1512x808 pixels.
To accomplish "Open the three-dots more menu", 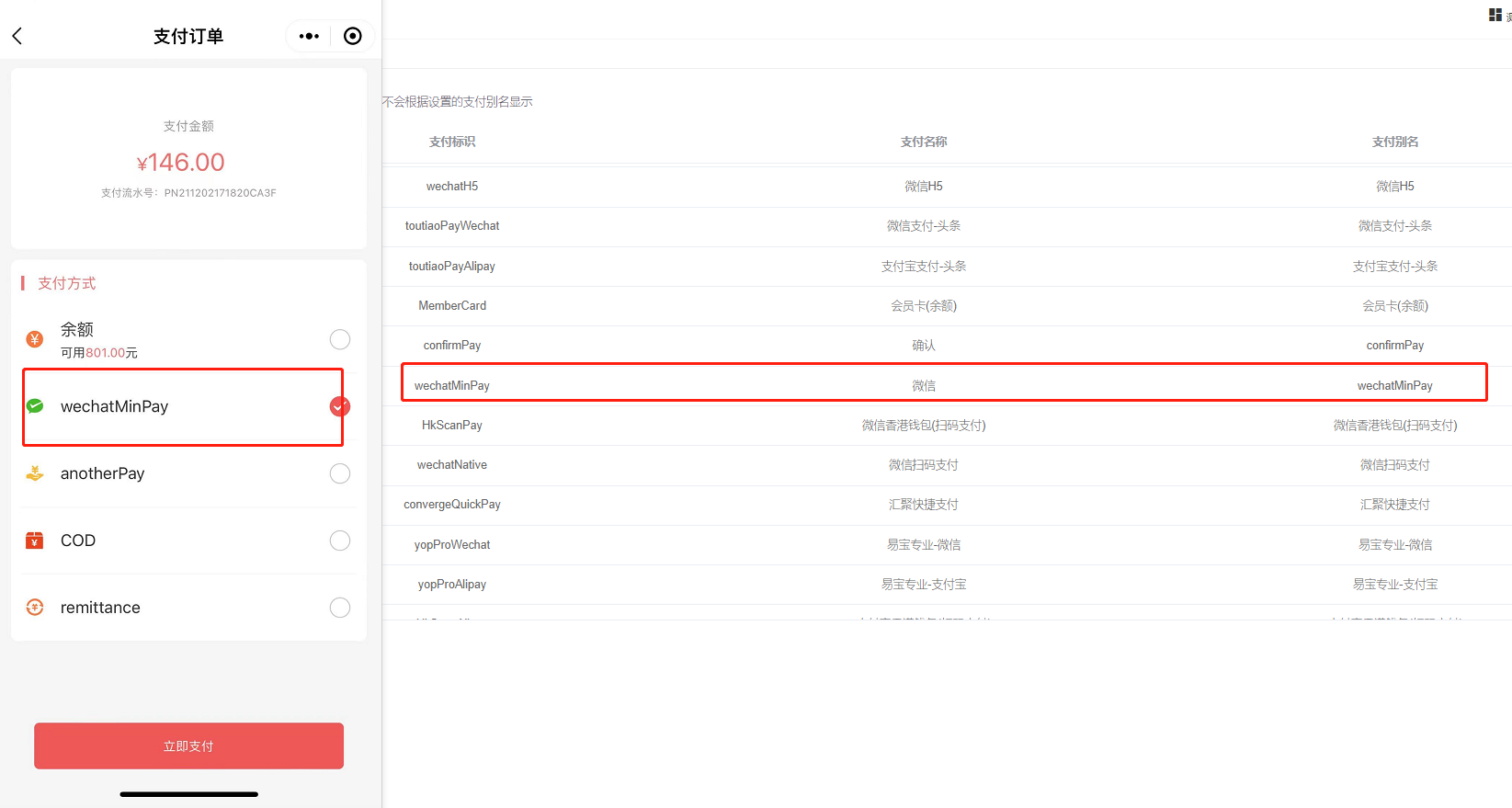I will click(309, 36).
